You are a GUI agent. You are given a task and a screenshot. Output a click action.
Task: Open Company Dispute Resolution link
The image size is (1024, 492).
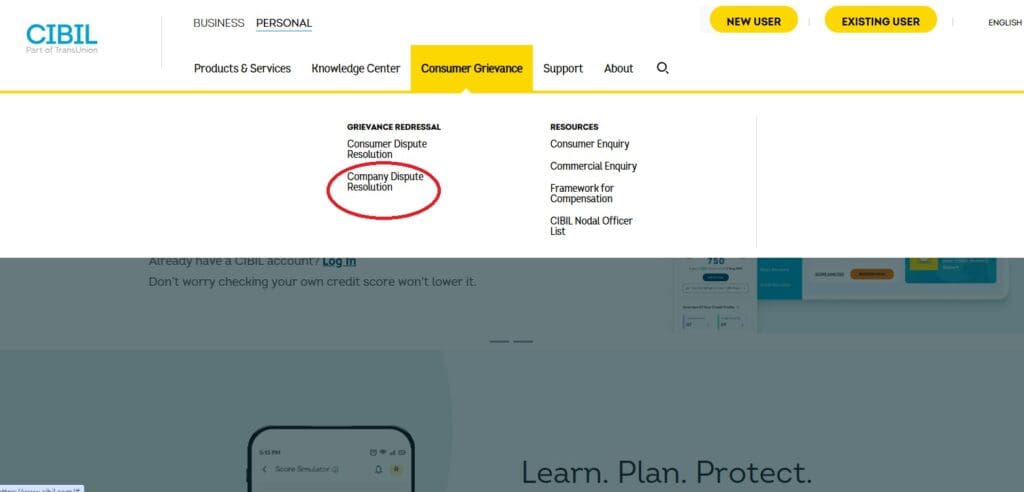click(x=385, y=182)
